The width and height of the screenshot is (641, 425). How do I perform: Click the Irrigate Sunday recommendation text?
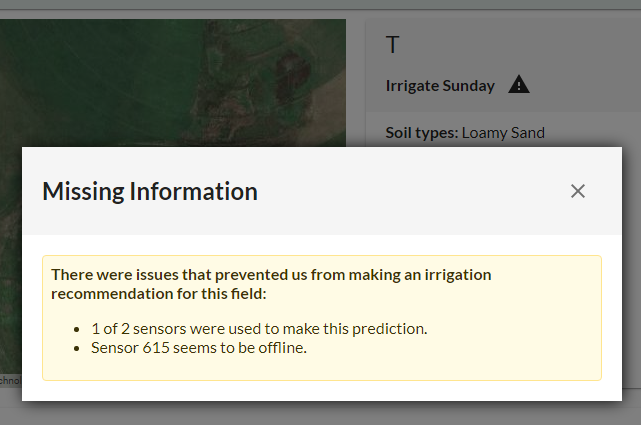pos(440,86)
